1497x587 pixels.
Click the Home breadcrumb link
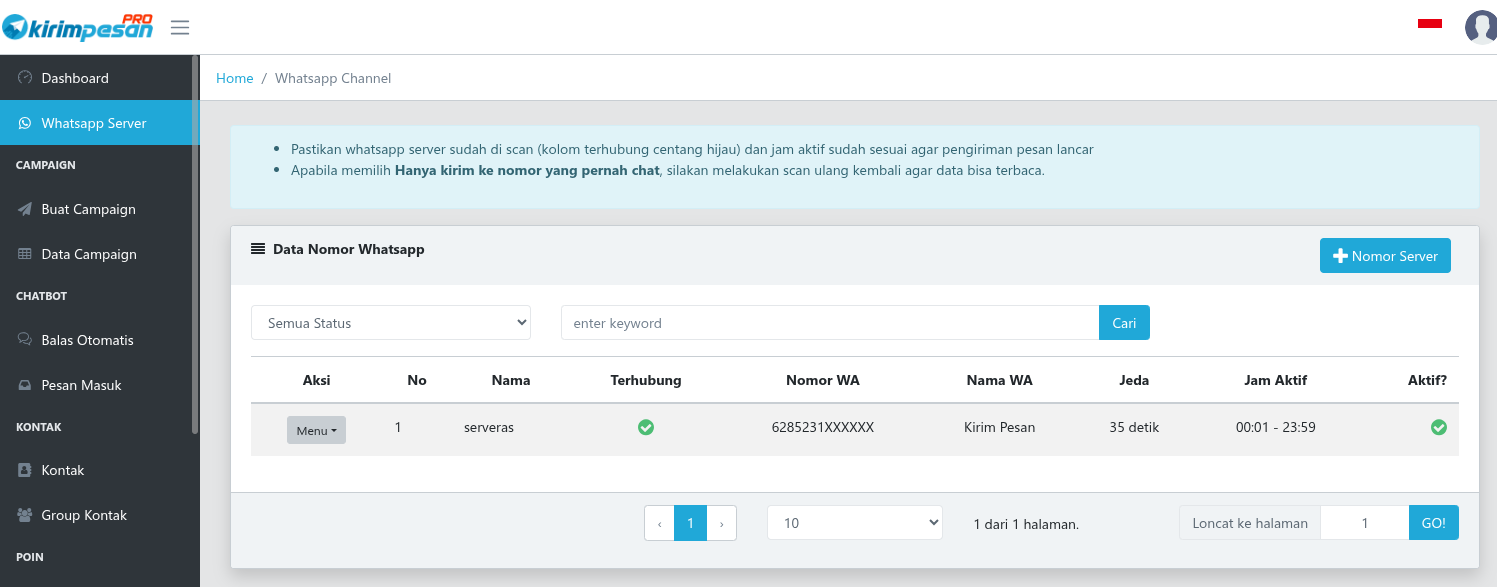(235, 78)
